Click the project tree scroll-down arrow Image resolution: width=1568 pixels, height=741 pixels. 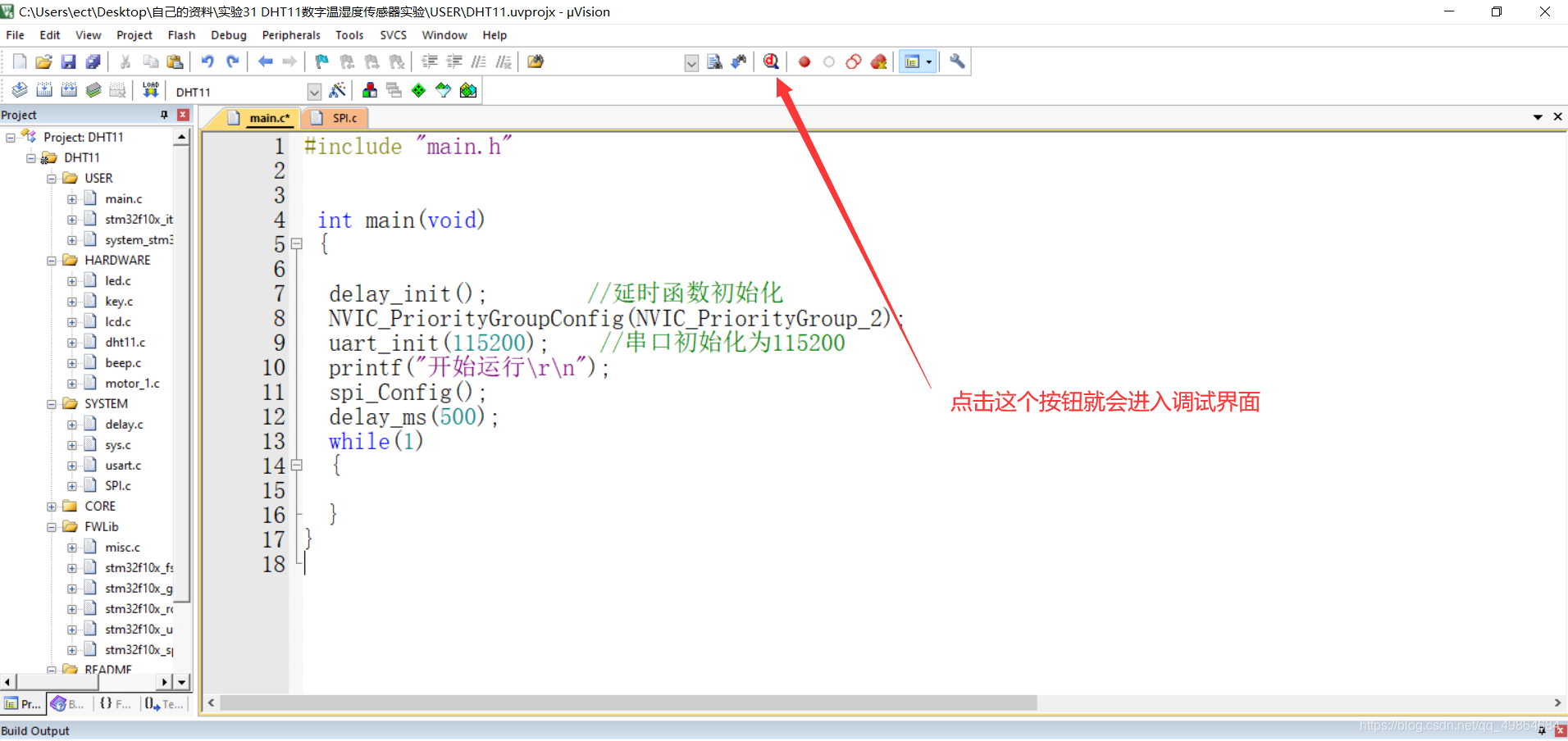tap(182, 682)
